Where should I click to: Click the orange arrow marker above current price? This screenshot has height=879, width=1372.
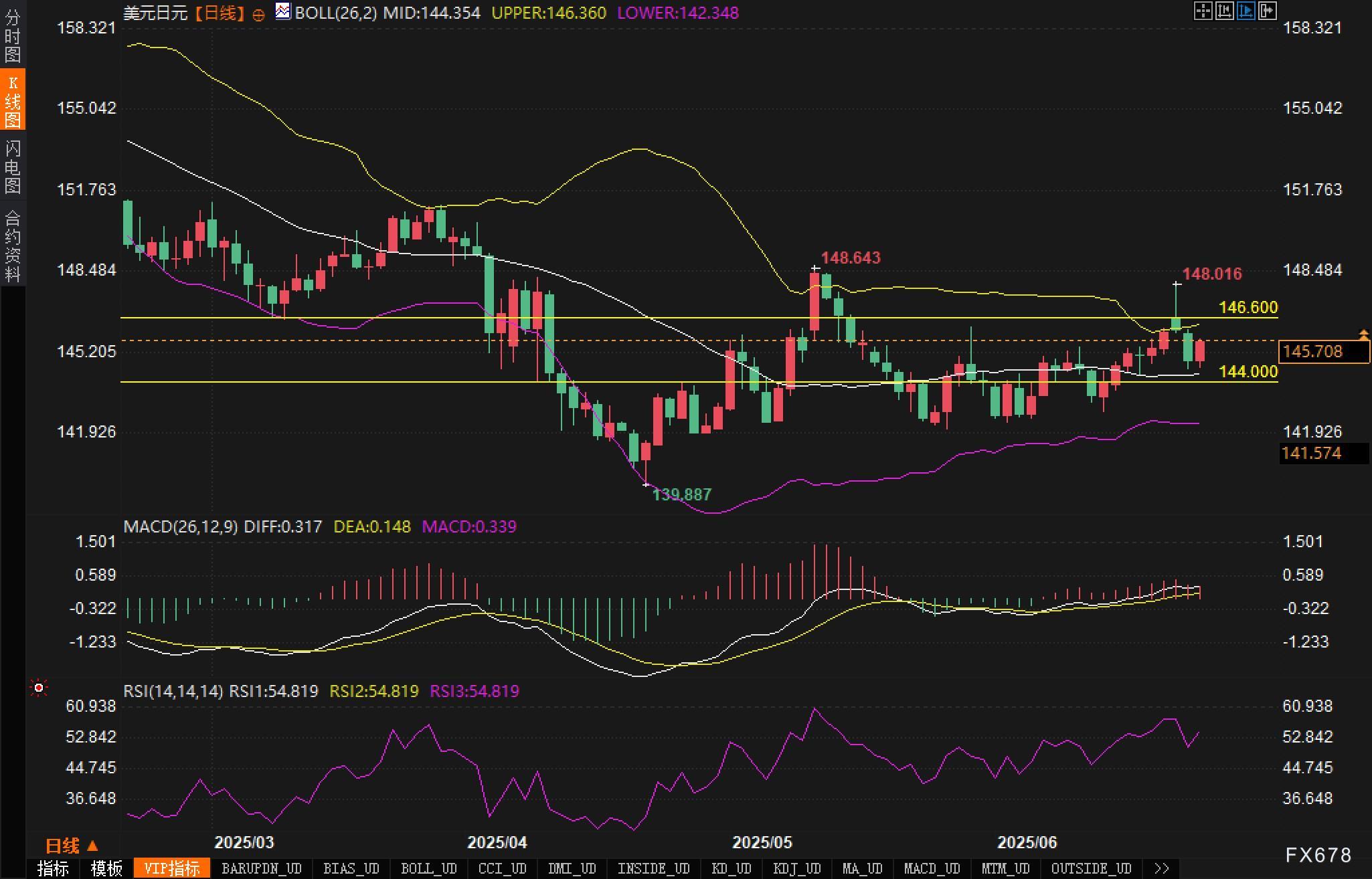(x=1363, y=334)
